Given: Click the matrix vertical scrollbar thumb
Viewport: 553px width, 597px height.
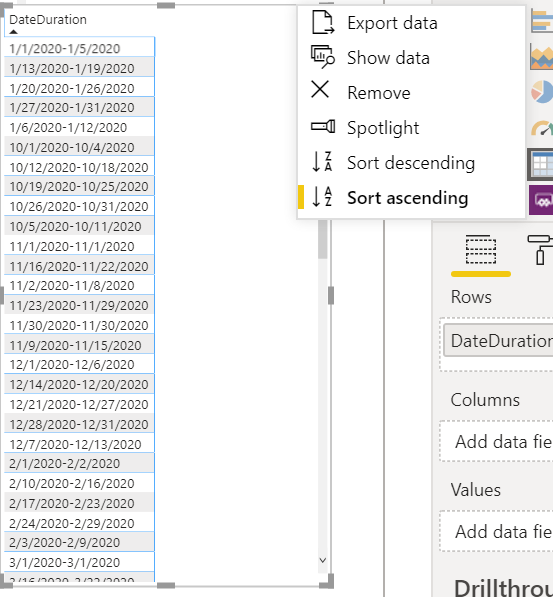Looking at the screenshot, I should coord(323,239).
